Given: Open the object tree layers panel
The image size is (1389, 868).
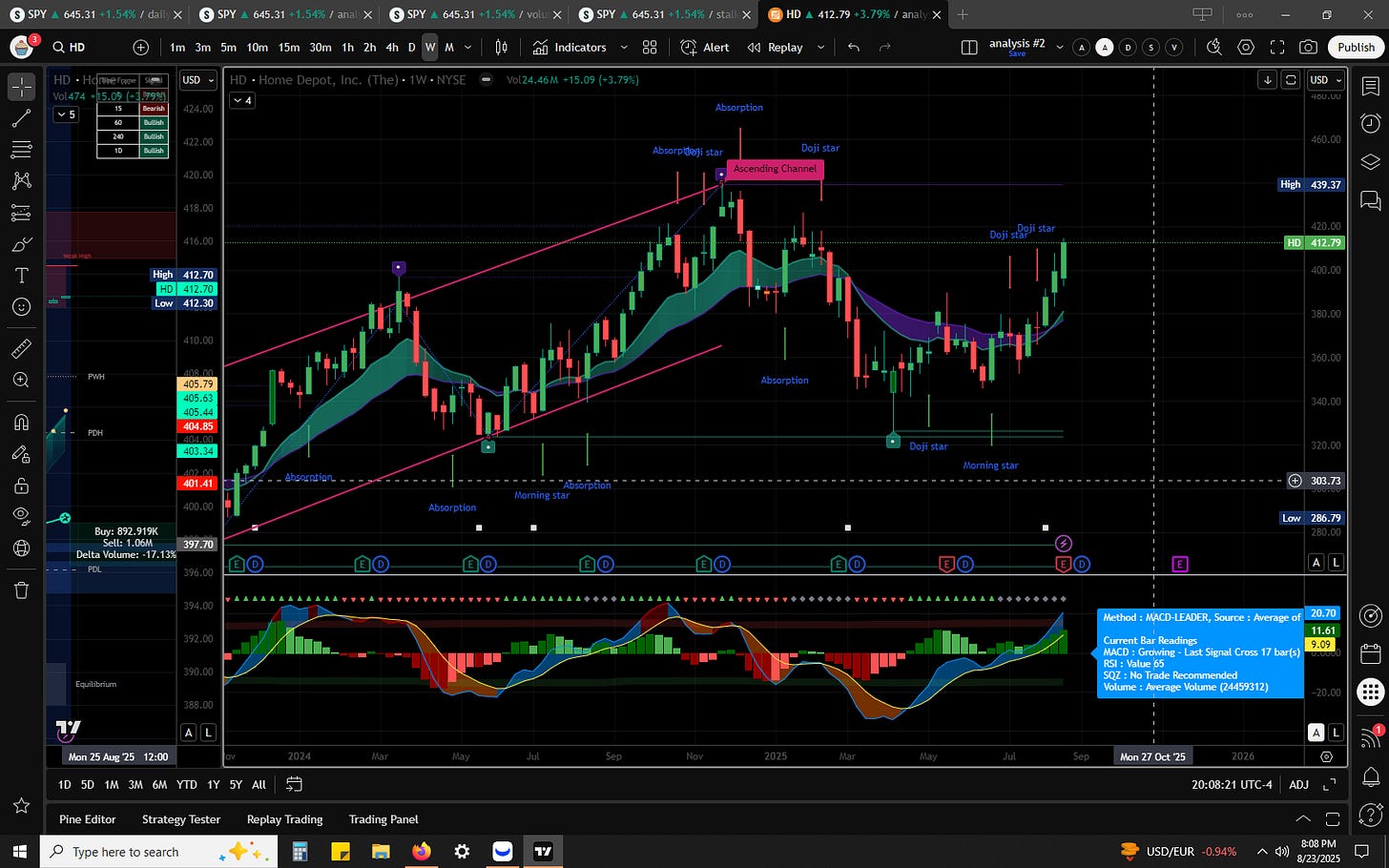Looking at the screenshot, I should click(x=1370, y=161).
